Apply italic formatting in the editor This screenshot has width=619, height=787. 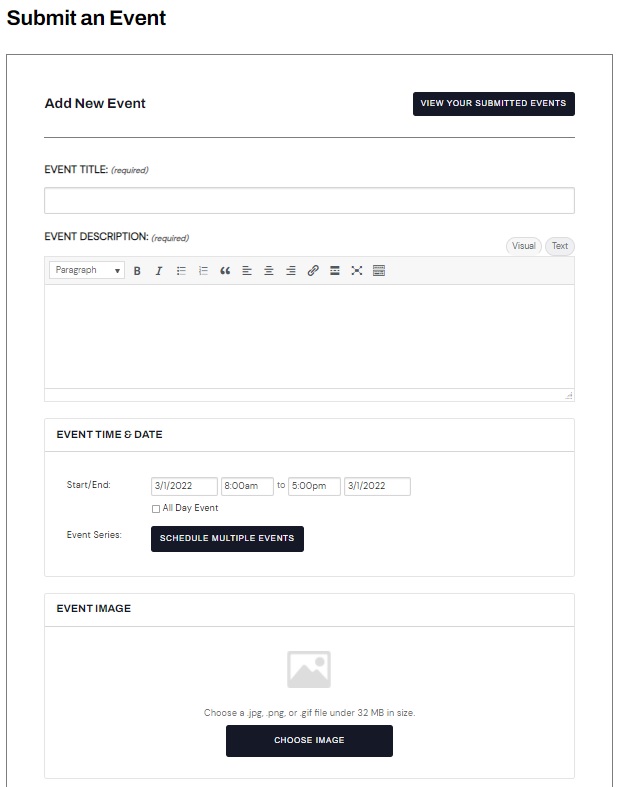tap(158, 271)
